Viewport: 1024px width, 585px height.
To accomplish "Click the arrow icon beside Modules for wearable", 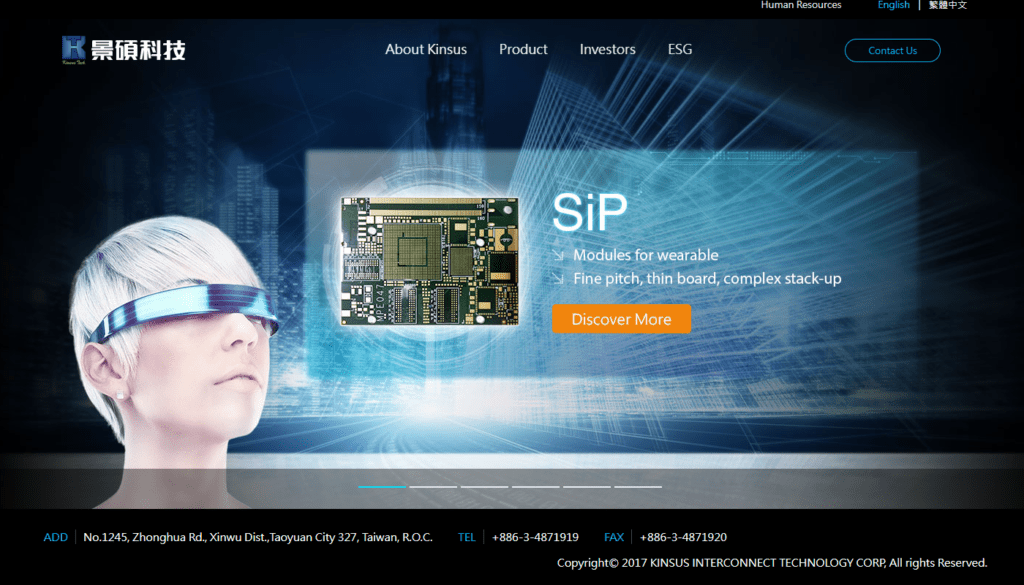I will click(559, 256).
